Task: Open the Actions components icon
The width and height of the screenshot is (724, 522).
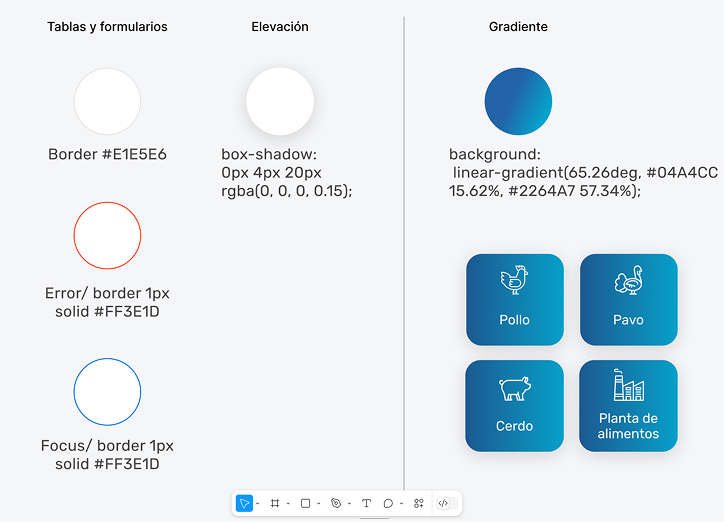Action: (419, 503)
